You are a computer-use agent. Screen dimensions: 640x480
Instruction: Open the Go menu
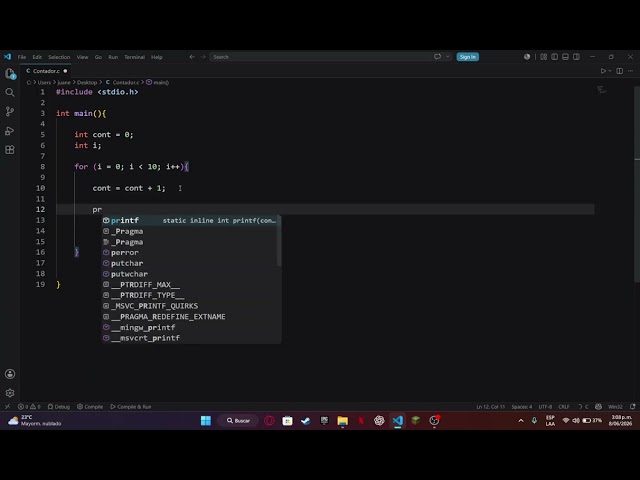tap(98, 57)
